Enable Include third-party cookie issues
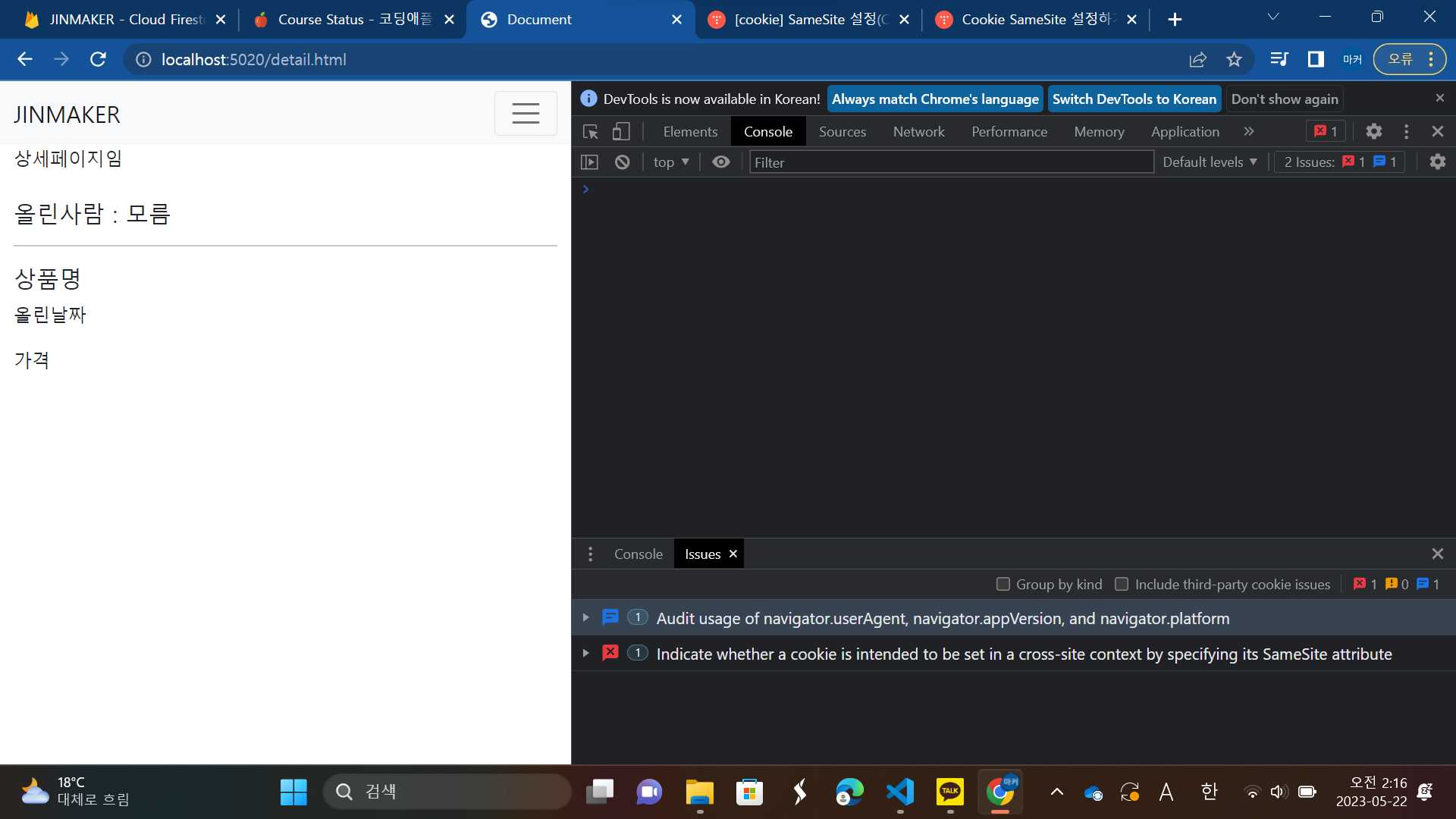The width and height of the screenshot is (1456, 819). tap(1122, 585)
